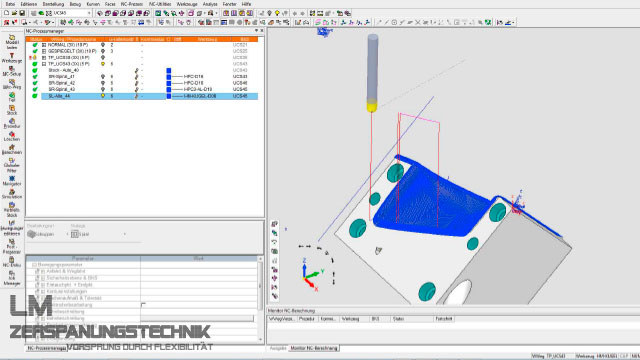Toggle the lightbulb for NORMAL (3X) toolpath
The image size is (640, 360).
tap(103, 45)
